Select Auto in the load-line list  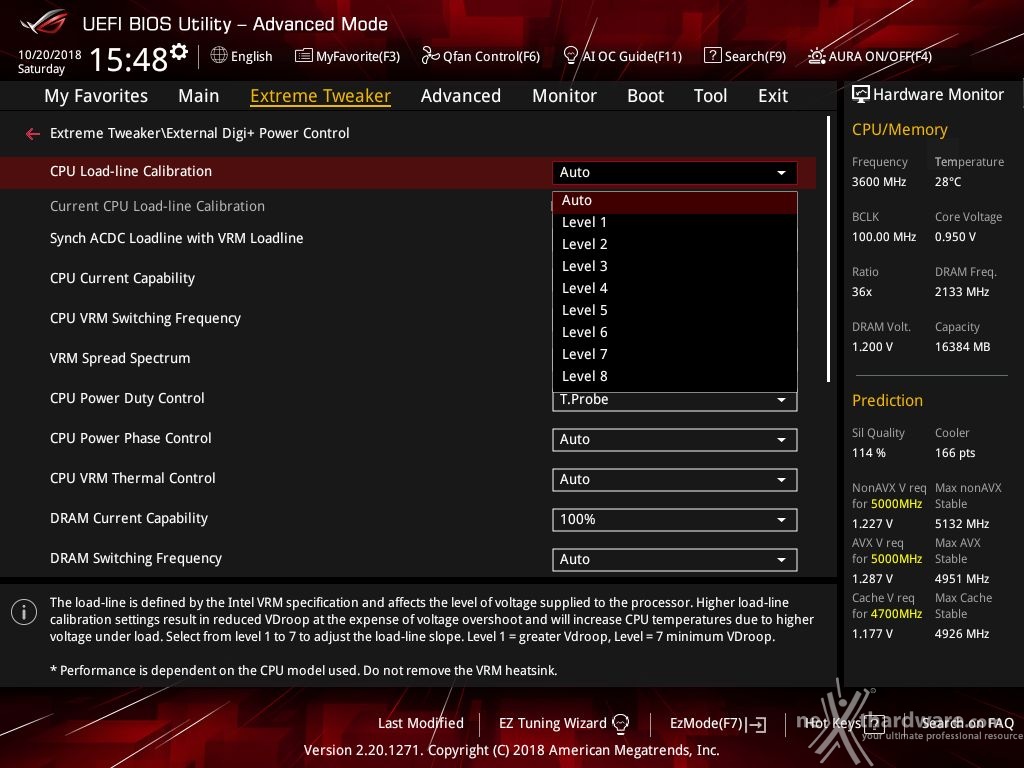[675, 201]
